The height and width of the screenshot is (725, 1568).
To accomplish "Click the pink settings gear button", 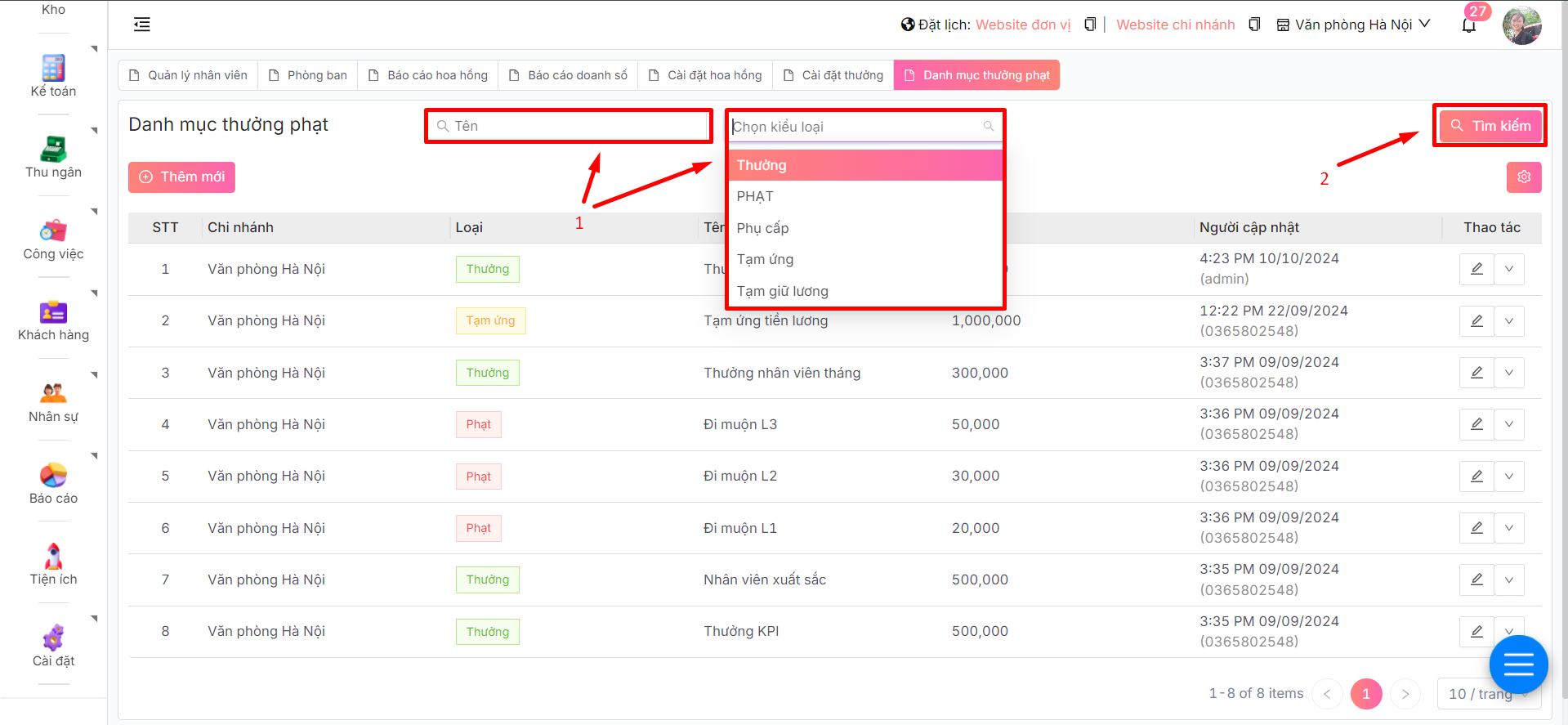I will (x=1523, y=177).
